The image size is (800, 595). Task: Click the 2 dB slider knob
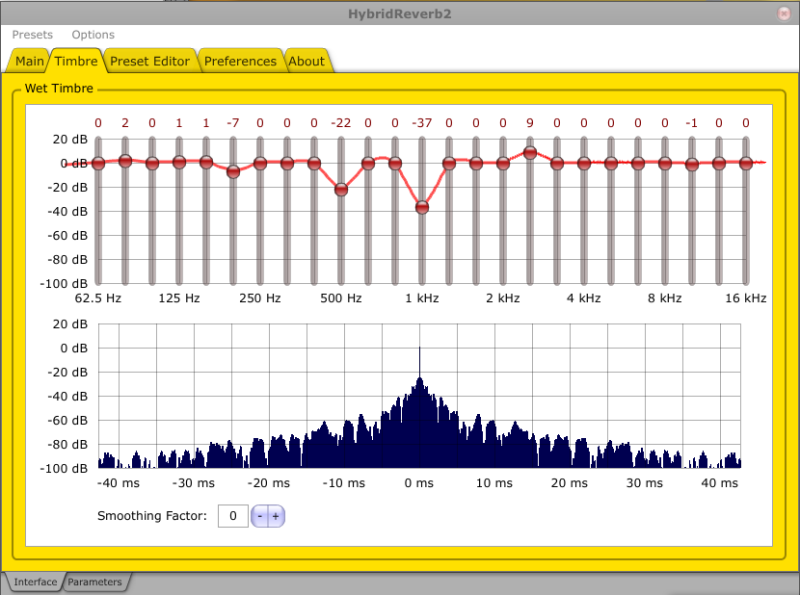tap(125, 160)
